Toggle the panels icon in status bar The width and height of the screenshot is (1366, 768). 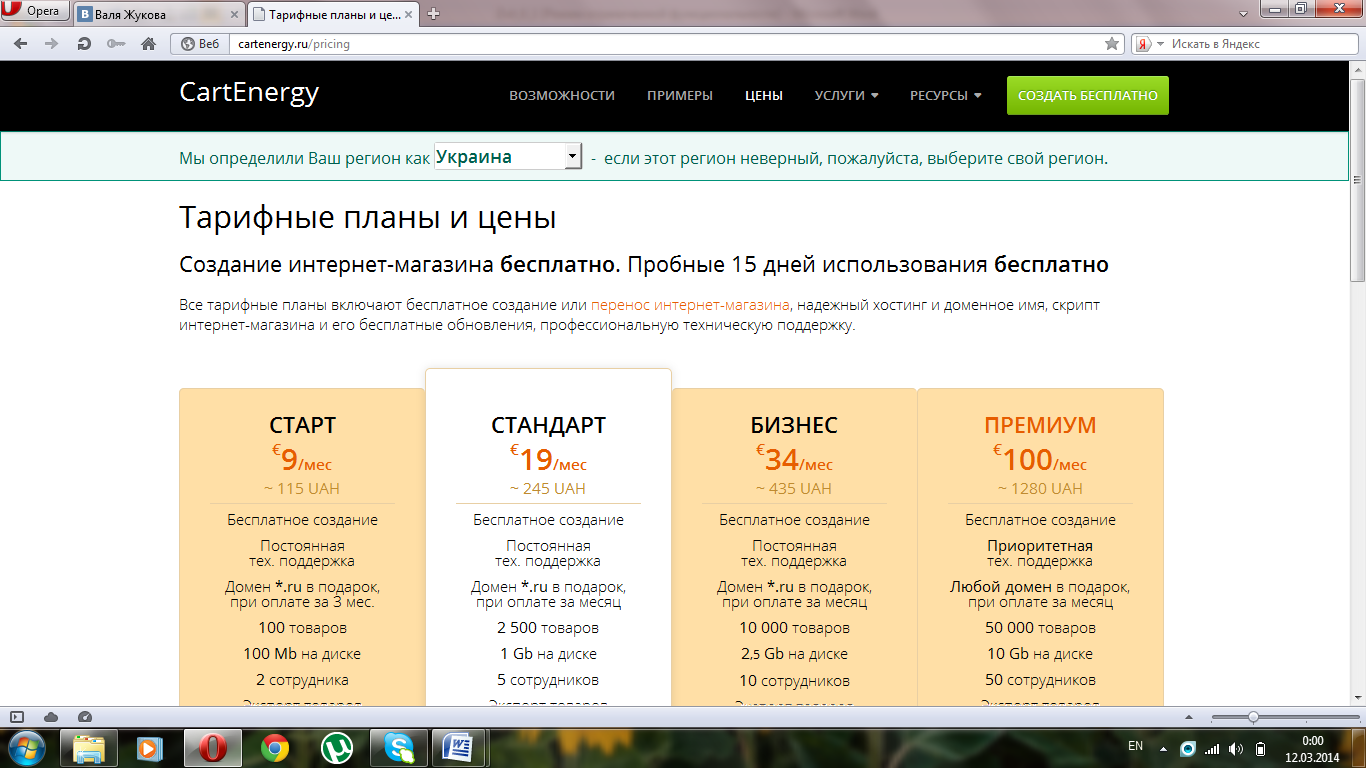coord(17,717)
